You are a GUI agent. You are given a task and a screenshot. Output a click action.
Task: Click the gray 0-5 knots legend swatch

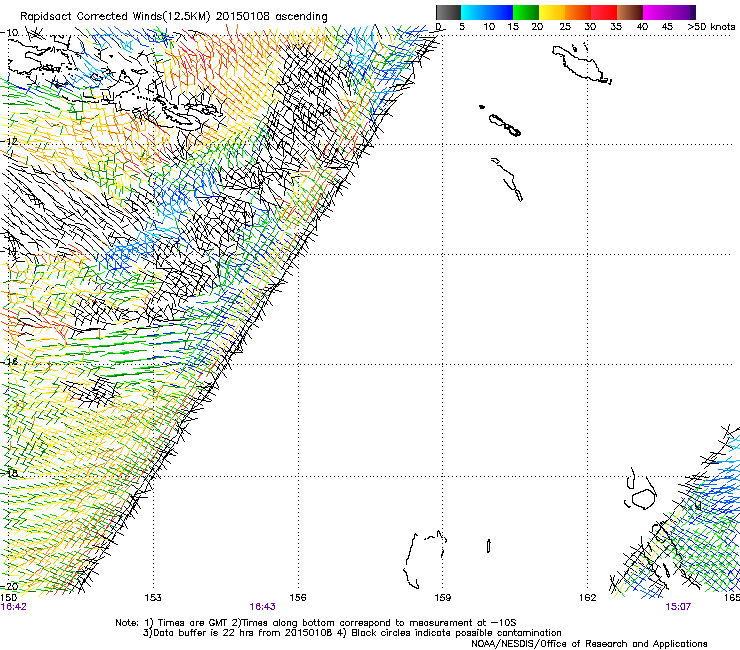click(x=448, y=12)
